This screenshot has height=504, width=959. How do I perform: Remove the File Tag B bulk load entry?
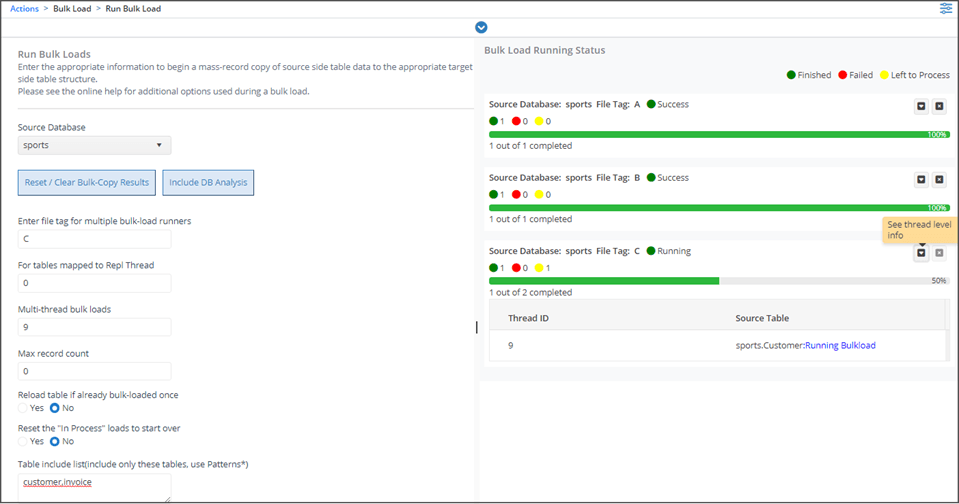coord(939,179)
